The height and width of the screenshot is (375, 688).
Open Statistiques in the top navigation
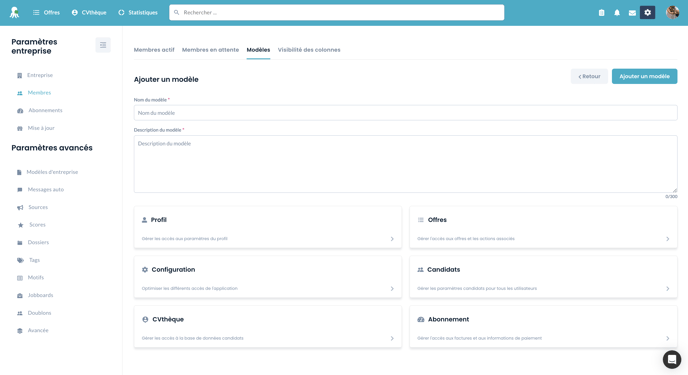coord(138,12)
